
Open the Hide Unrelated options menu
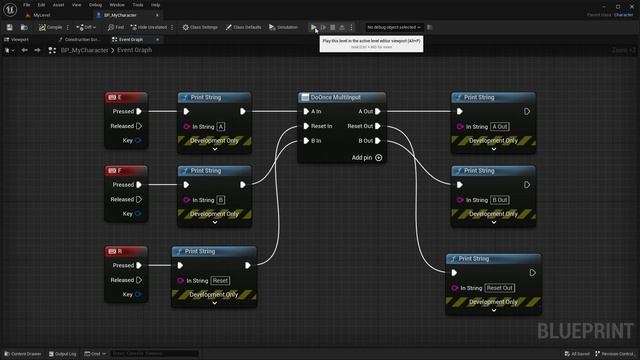coord(172,27)
